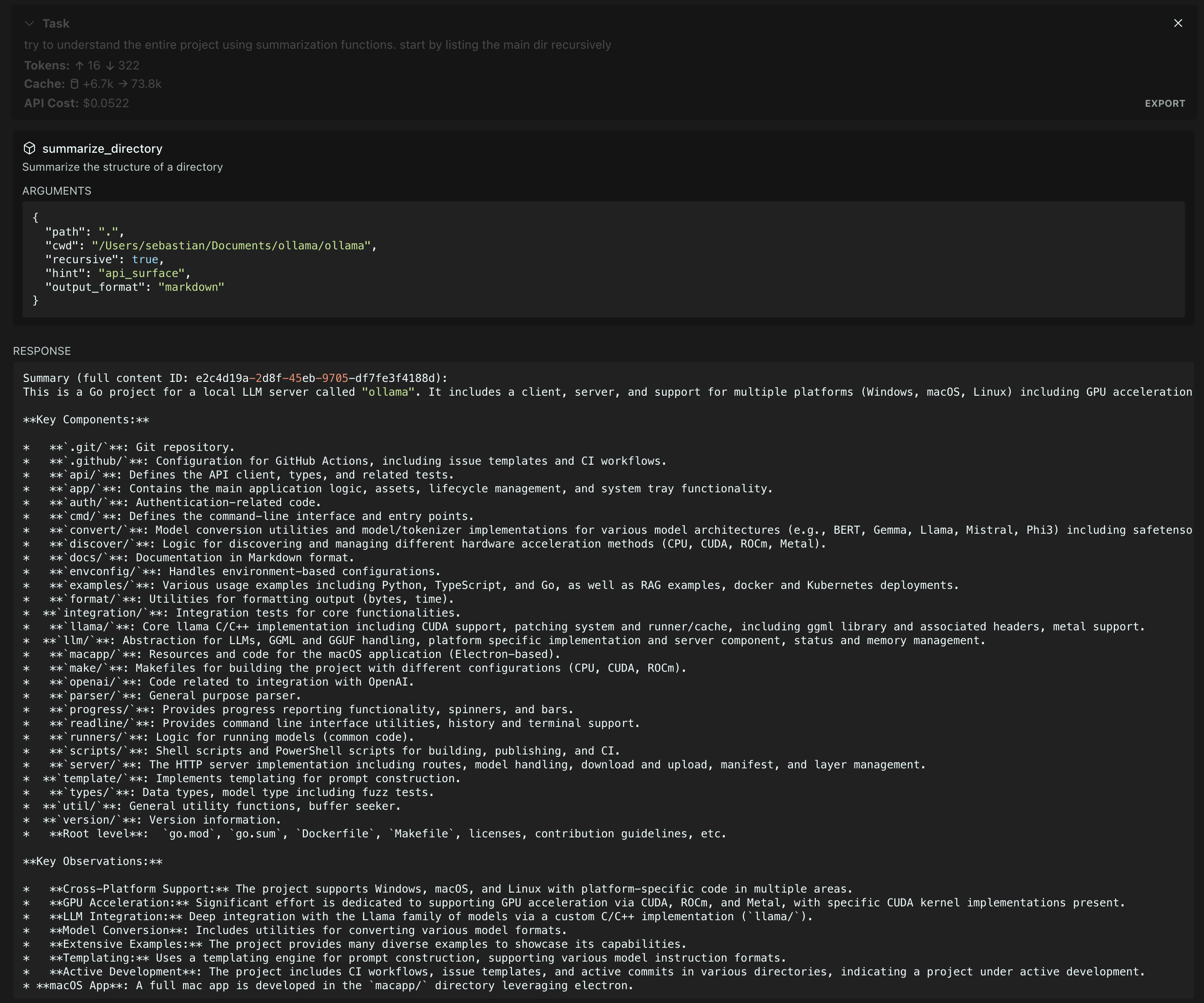This screenshot has width=1204, height=1003.
Task: Click the EXPORT button
Action: pos(1164,103)
